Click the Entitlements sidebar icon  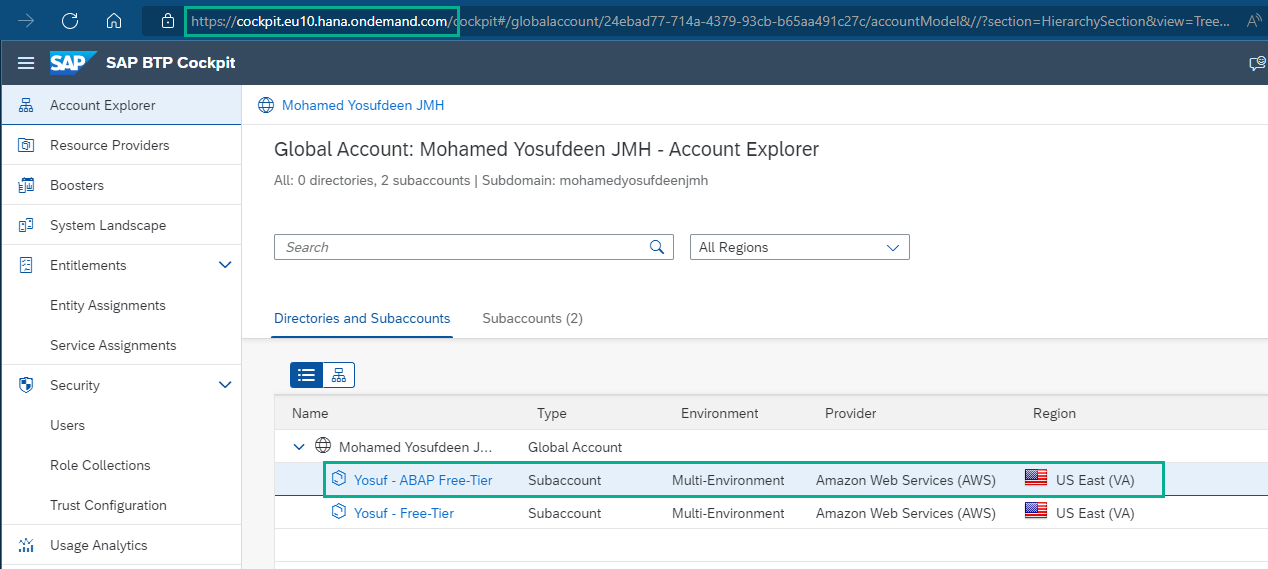[26, 265]
